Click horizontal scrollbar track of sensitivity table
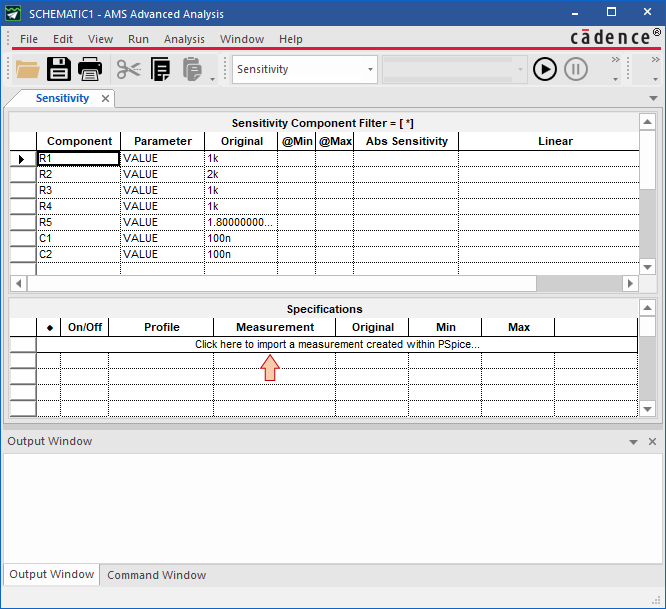The width and height of the screenshot is (666, 609). point(579,283)
